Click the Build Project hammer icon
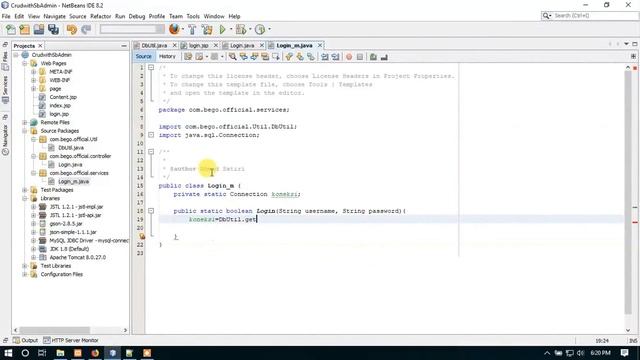Viewport: 640px width, 360px height. pos(192,29)
